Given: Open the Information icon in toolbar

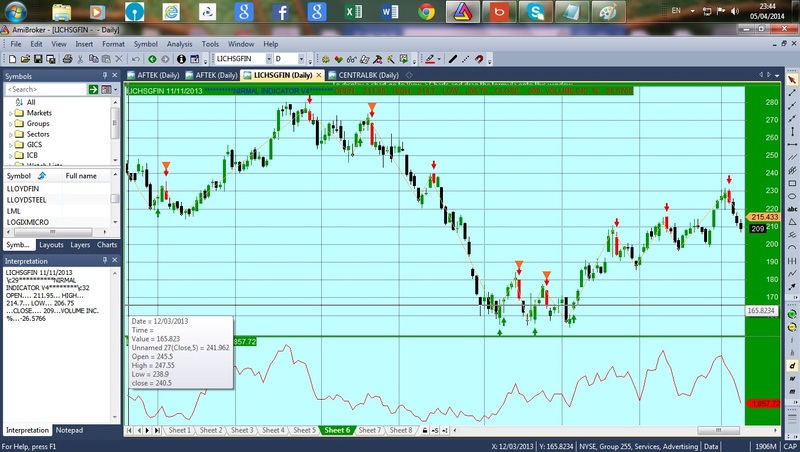Looking at the screenshot, I should click(x=181, y=59).
